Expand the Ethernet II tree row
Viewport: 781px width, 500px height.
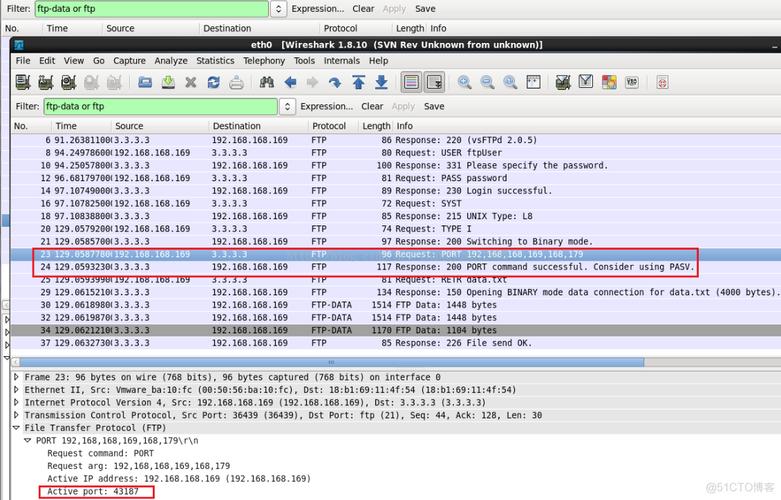coord(16,389)
